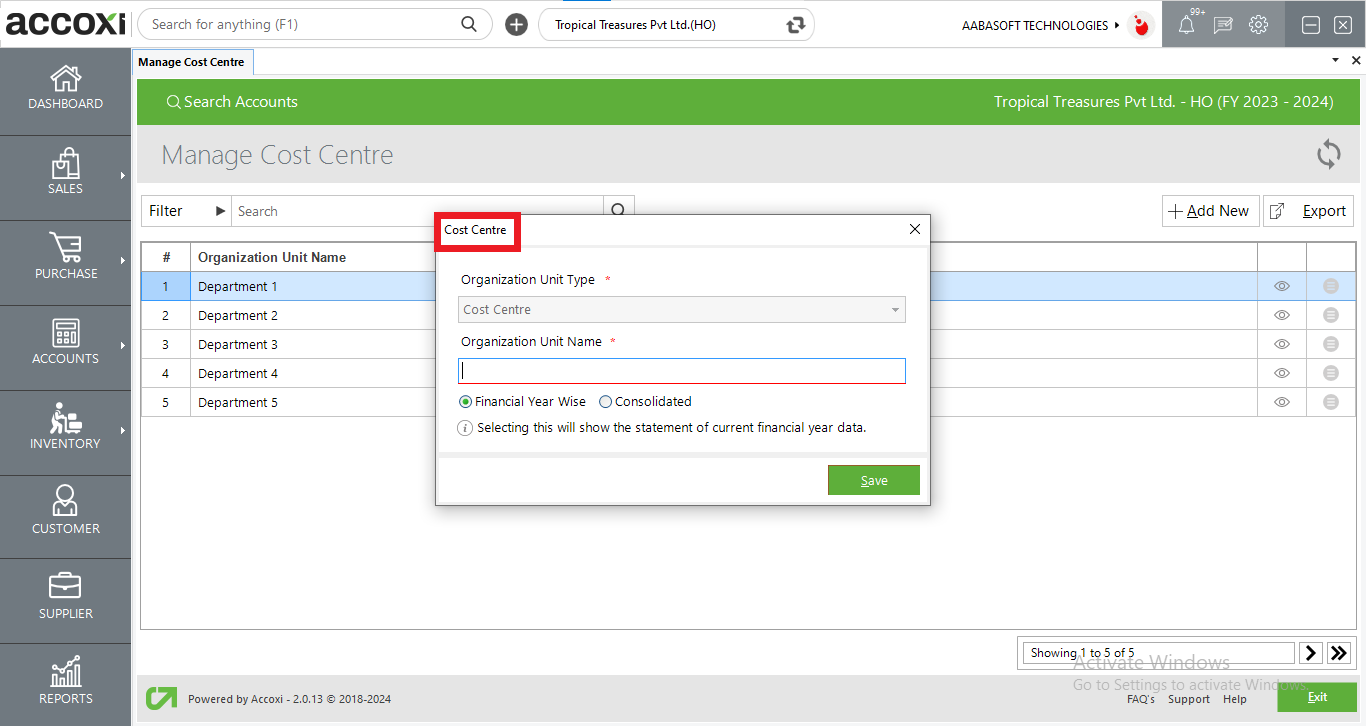Toggle the eye icon for Department 2
The width and height of the screenshot is (1366, 726).
pos(1281,315)
